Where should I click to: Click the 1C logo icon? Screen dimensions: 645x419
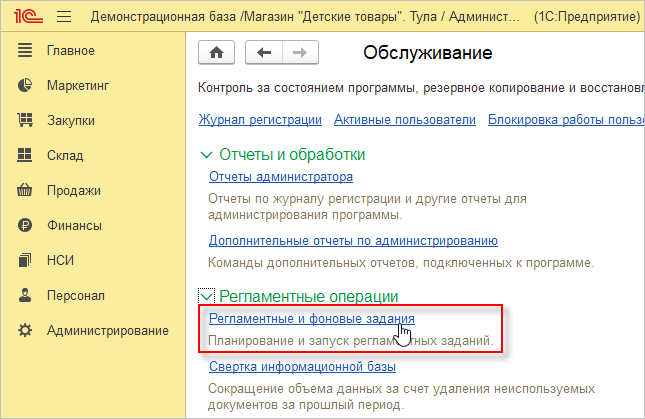pos(29,17)
